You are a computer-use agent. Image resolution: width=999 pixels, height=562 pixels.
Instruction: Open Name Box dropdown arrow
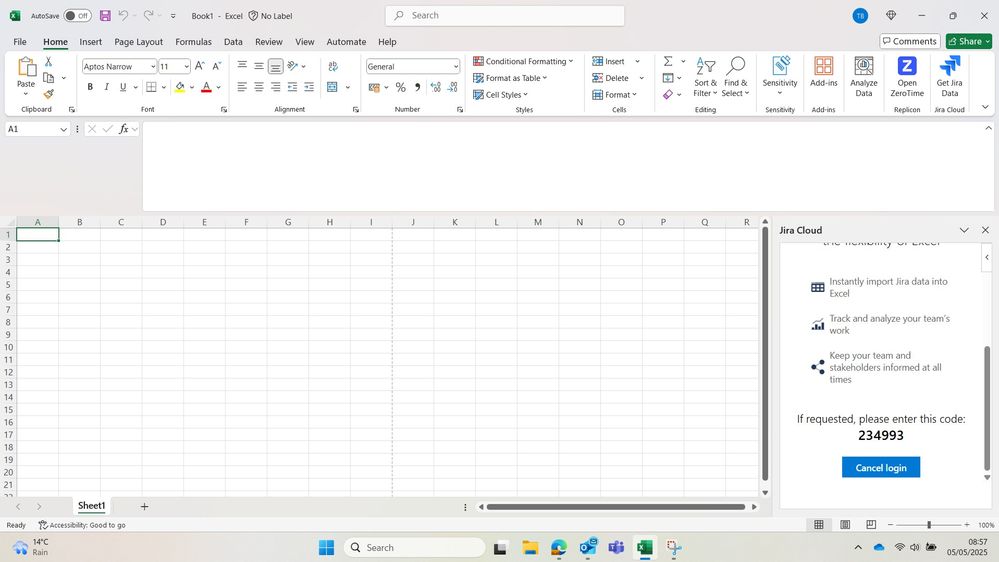(63, 129)
